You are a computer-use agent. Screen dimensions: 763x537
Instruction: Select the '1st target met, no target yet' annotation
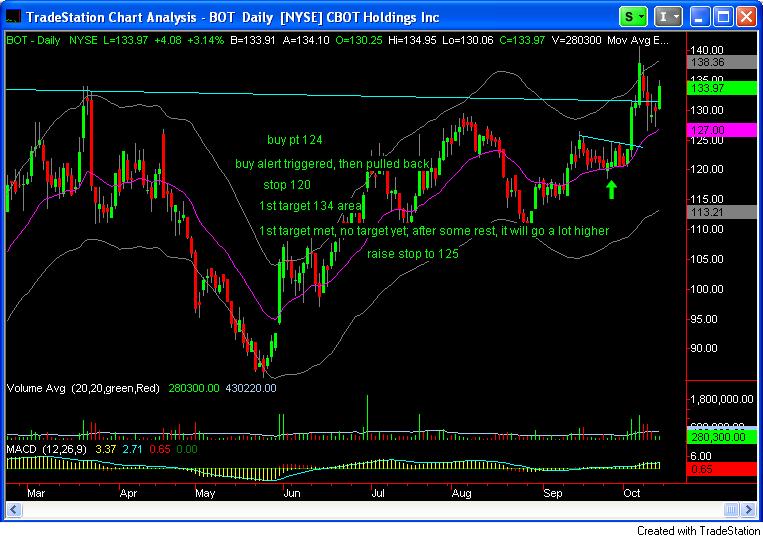click(434, 231)
